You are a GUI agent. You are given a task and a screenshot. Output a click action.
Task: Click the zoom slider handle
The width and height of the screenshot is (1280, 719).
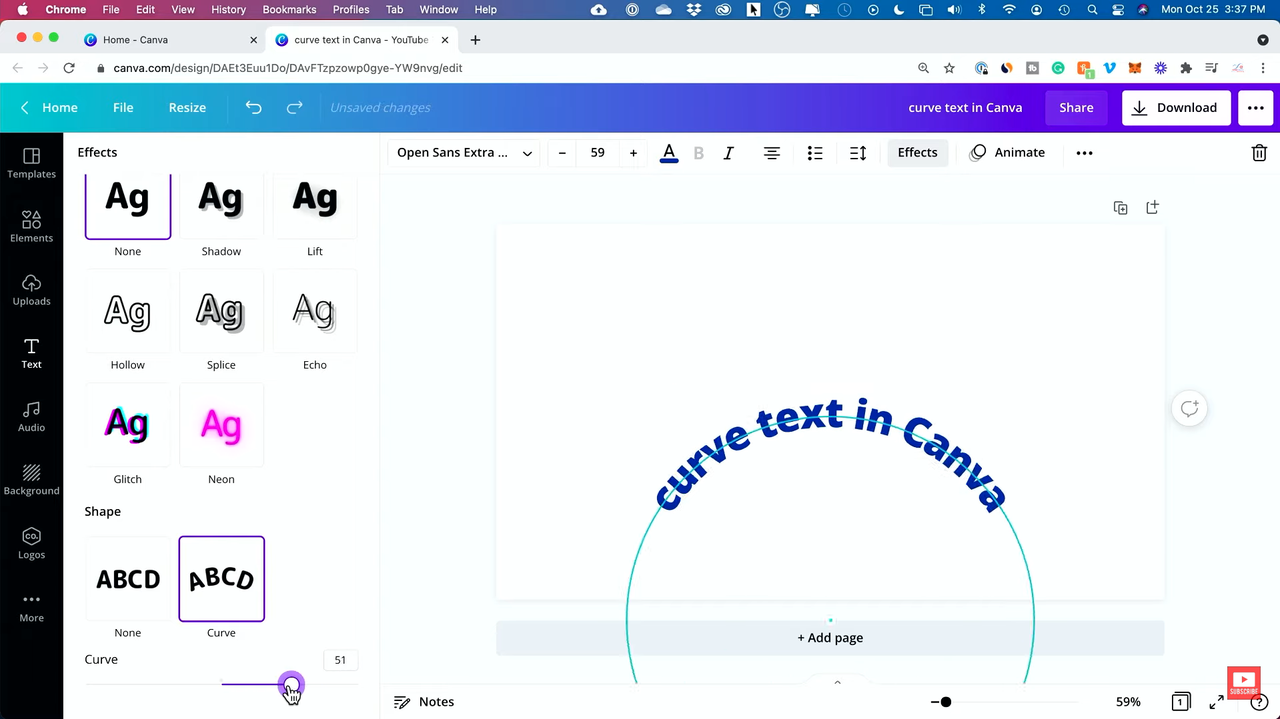(x=946, y=702)
